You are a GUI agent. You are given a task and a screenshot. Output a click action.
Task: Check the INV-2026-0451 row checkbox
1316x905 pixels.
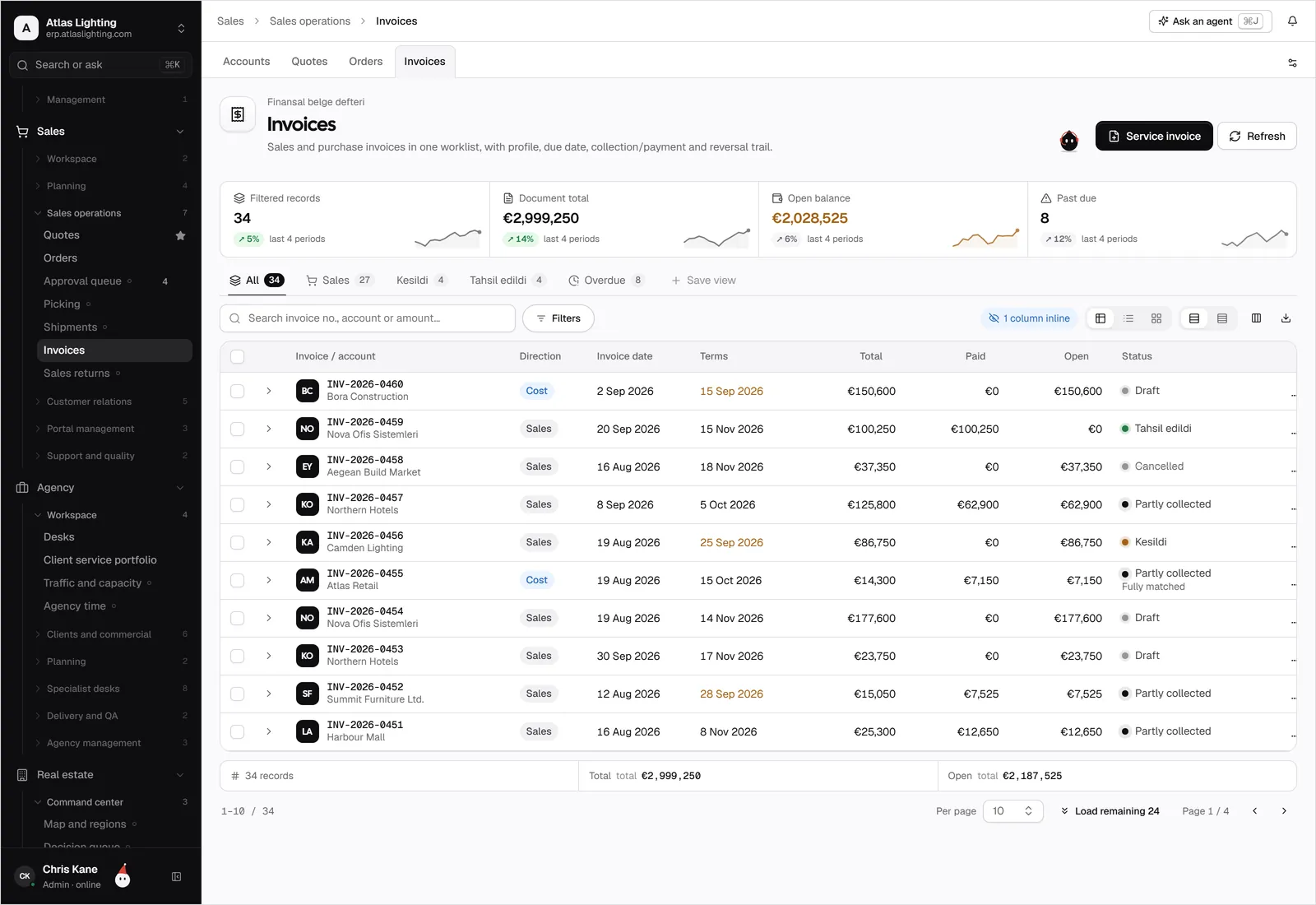tap(237, 731)
